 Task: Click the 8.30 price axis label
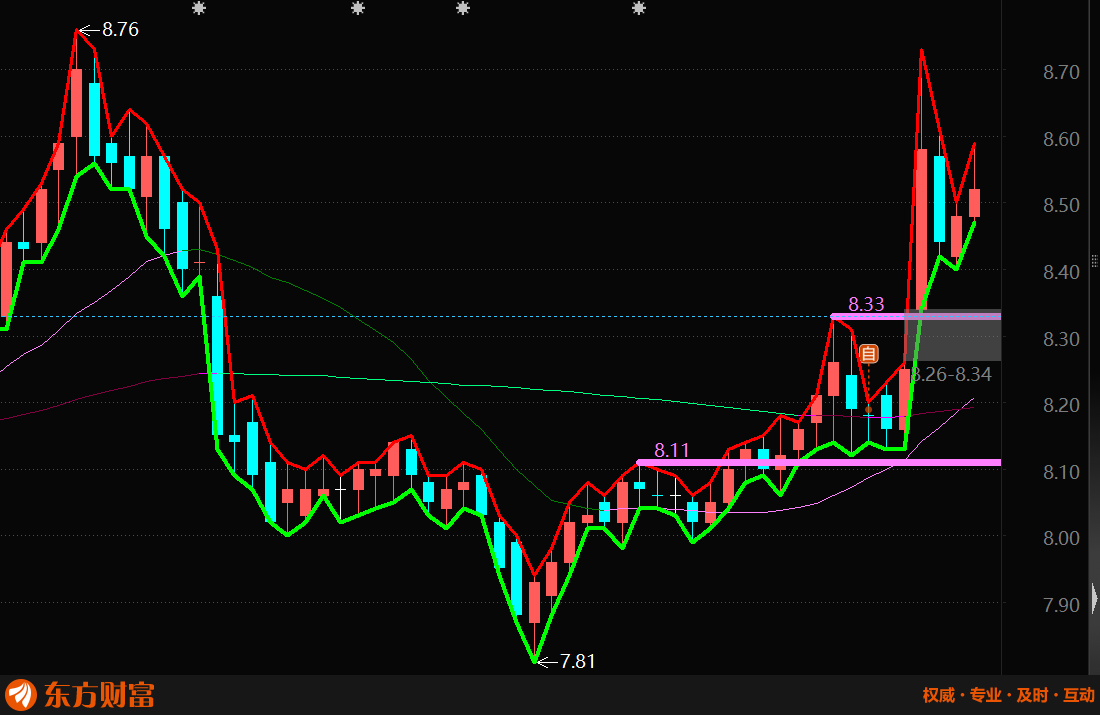[x=1061, y=339]
